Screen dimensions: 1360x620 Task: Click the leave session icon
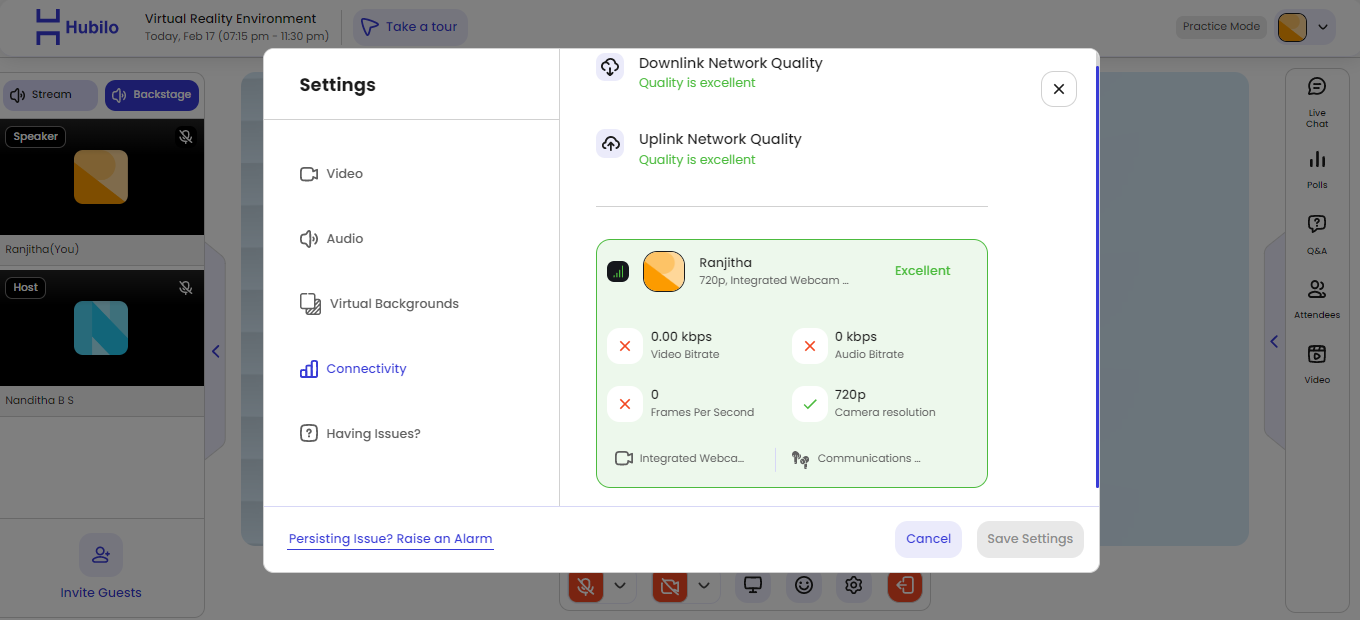click(x=905, y=586)
